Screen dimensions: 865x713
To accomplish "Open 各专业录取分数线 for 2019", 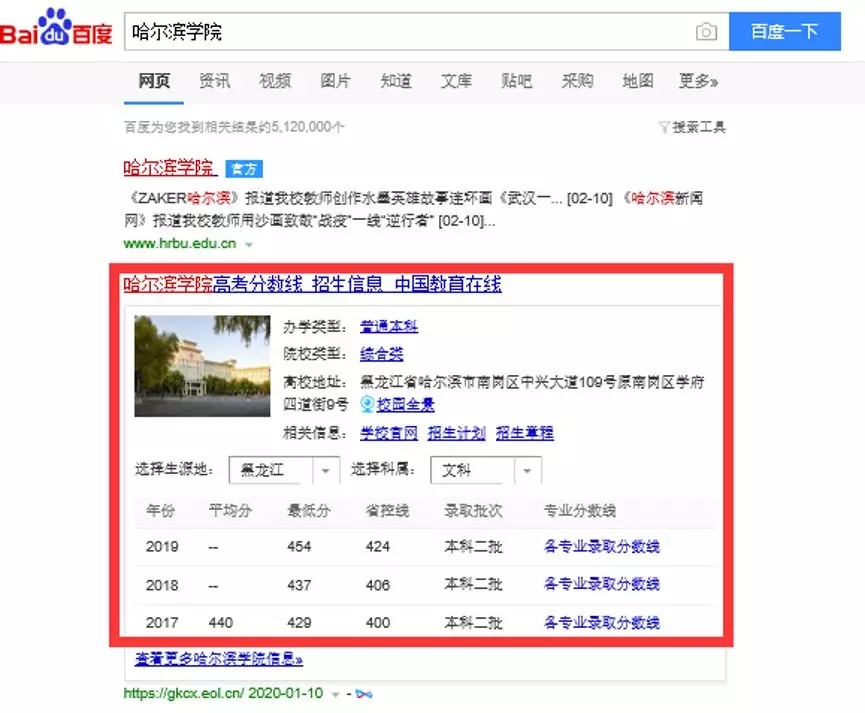I will 602,546.
